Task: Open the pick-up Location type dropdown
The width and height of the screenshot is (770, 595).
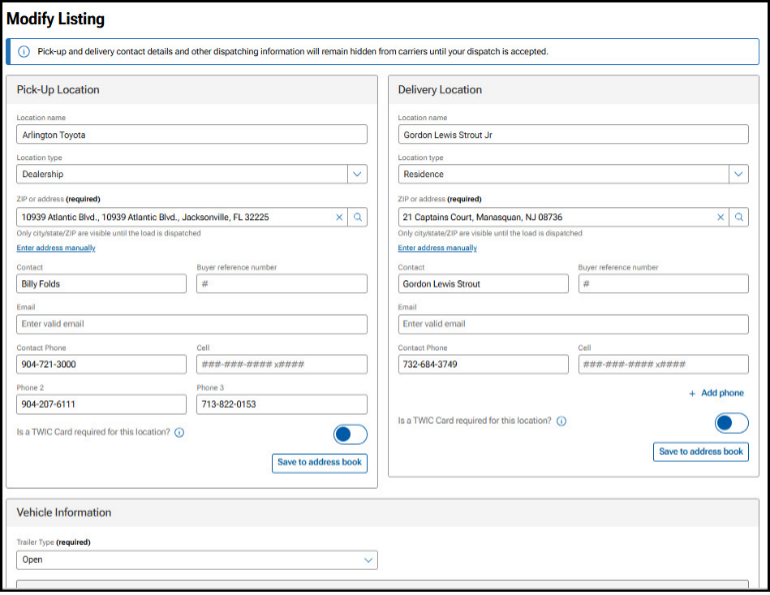Action: [357, 174]
